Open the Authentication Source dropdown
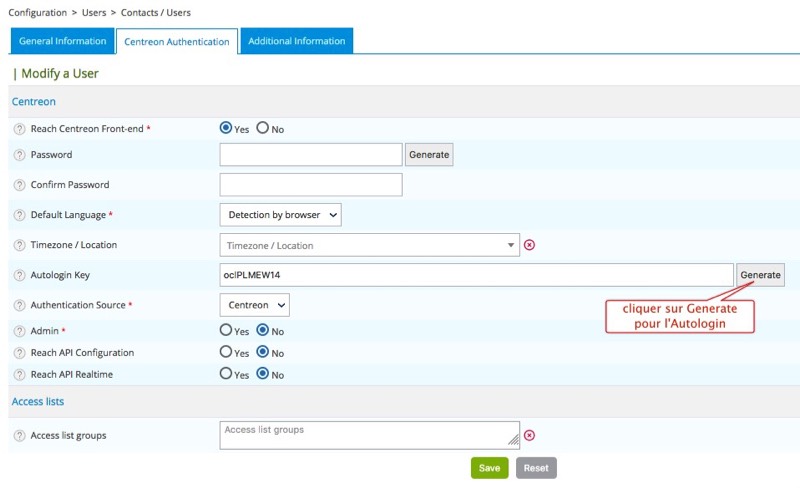 [x=254, y=304]
